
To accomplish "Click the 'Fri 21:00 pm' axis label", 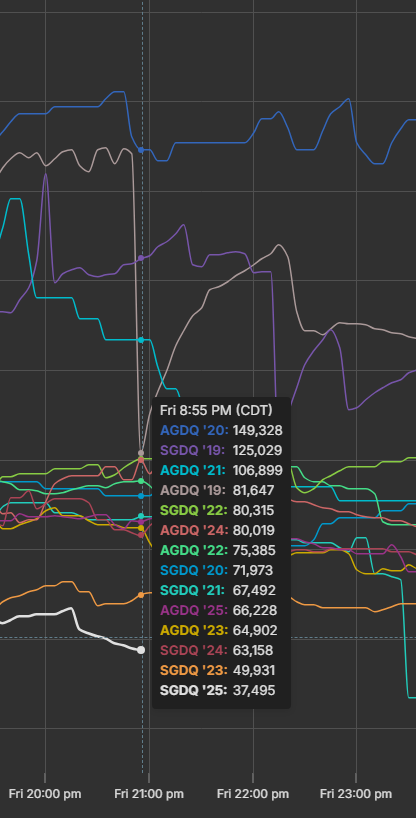I will click(149, 794).
